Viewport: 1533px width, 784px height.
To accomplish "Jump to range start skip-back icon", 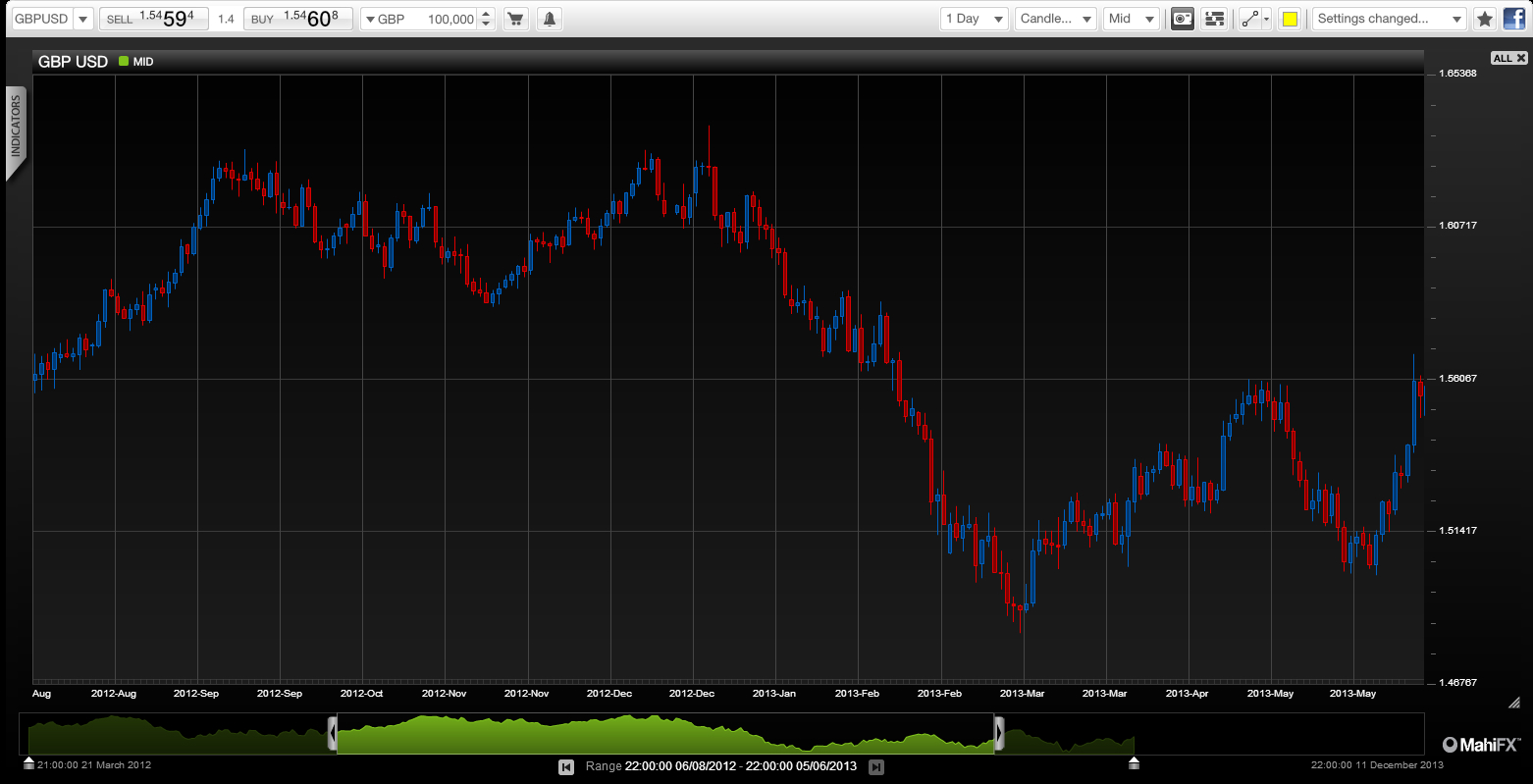I will point(565,766).
